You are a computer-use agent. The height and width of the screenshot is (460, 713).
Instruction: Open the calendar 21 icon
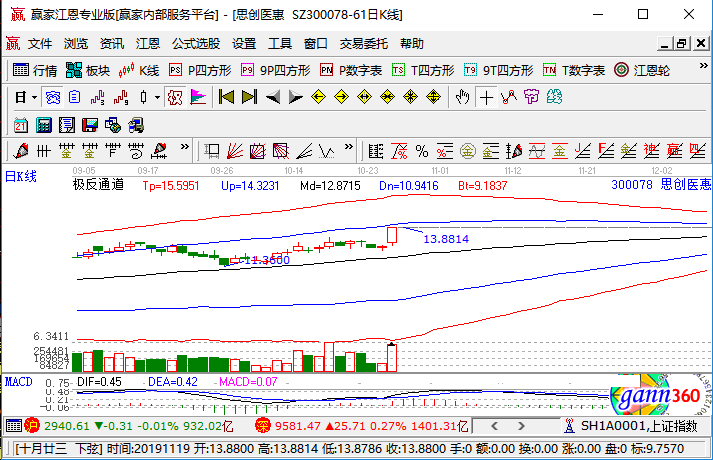tap(20, 125)
